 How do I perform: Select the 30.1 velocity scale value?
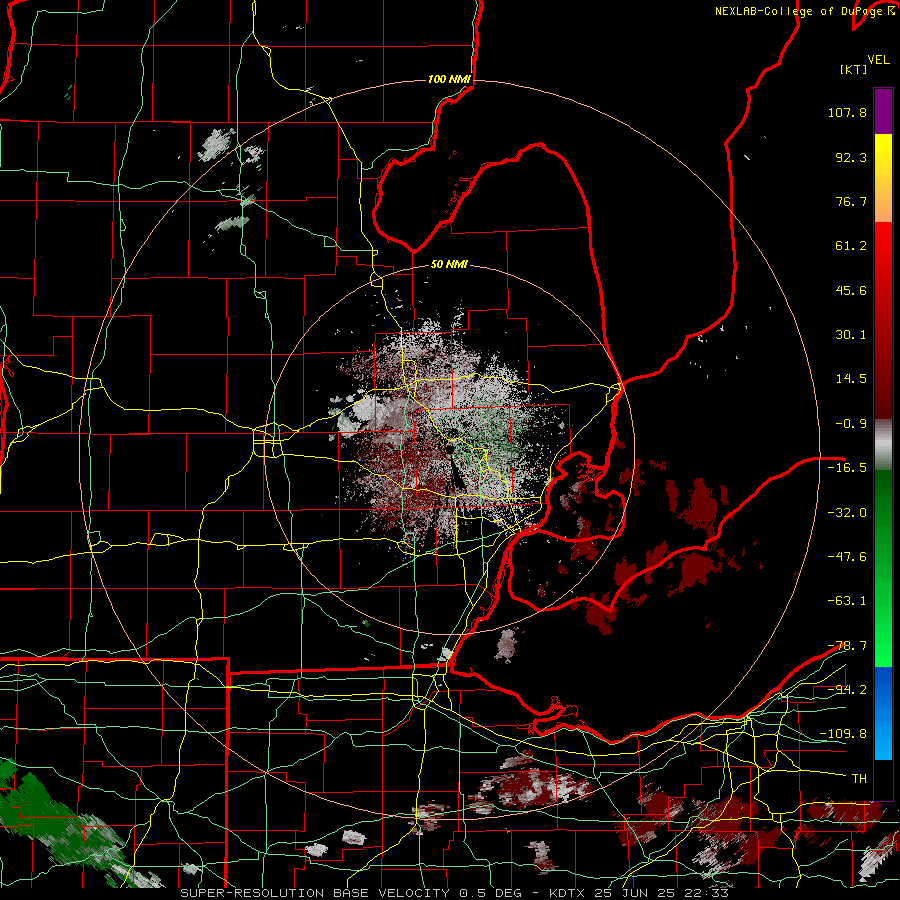click(x=851, y=335)
